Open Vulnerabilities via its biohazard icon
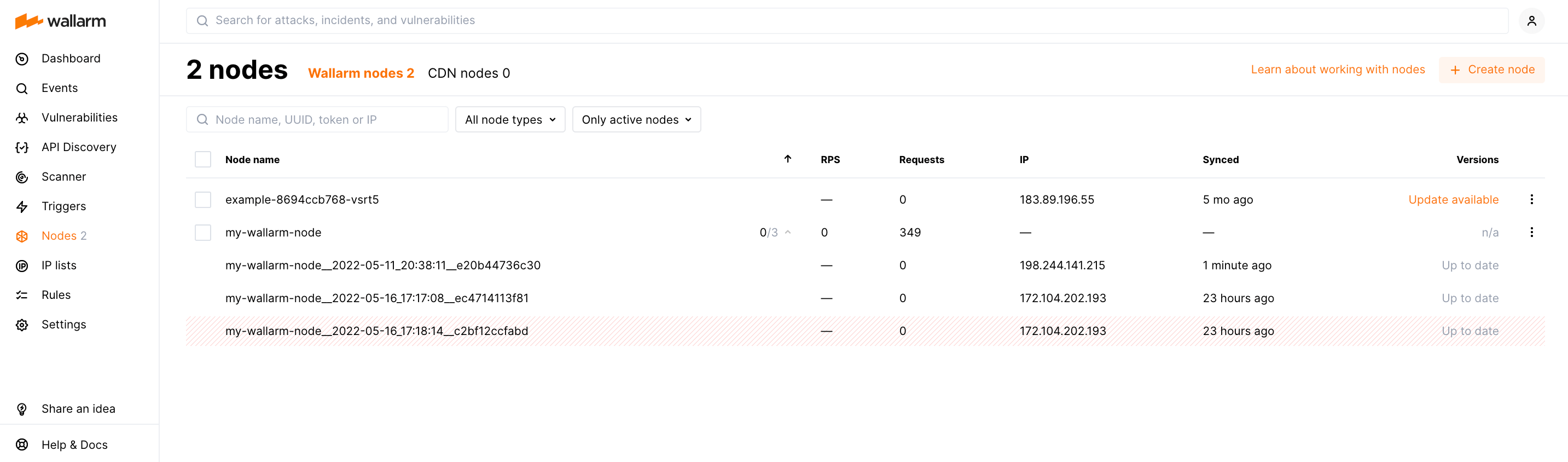 [22, 118]
